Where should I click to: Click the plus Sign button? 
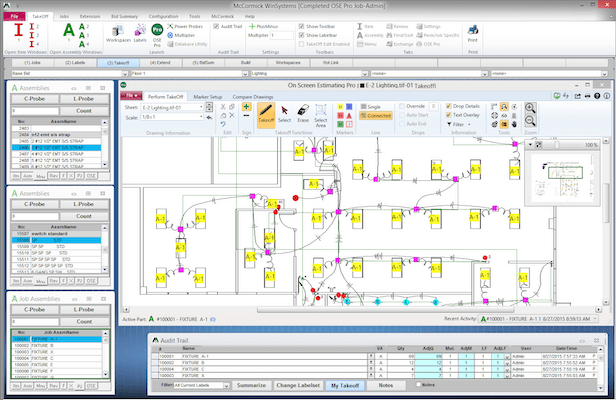(x=246, y=106)
